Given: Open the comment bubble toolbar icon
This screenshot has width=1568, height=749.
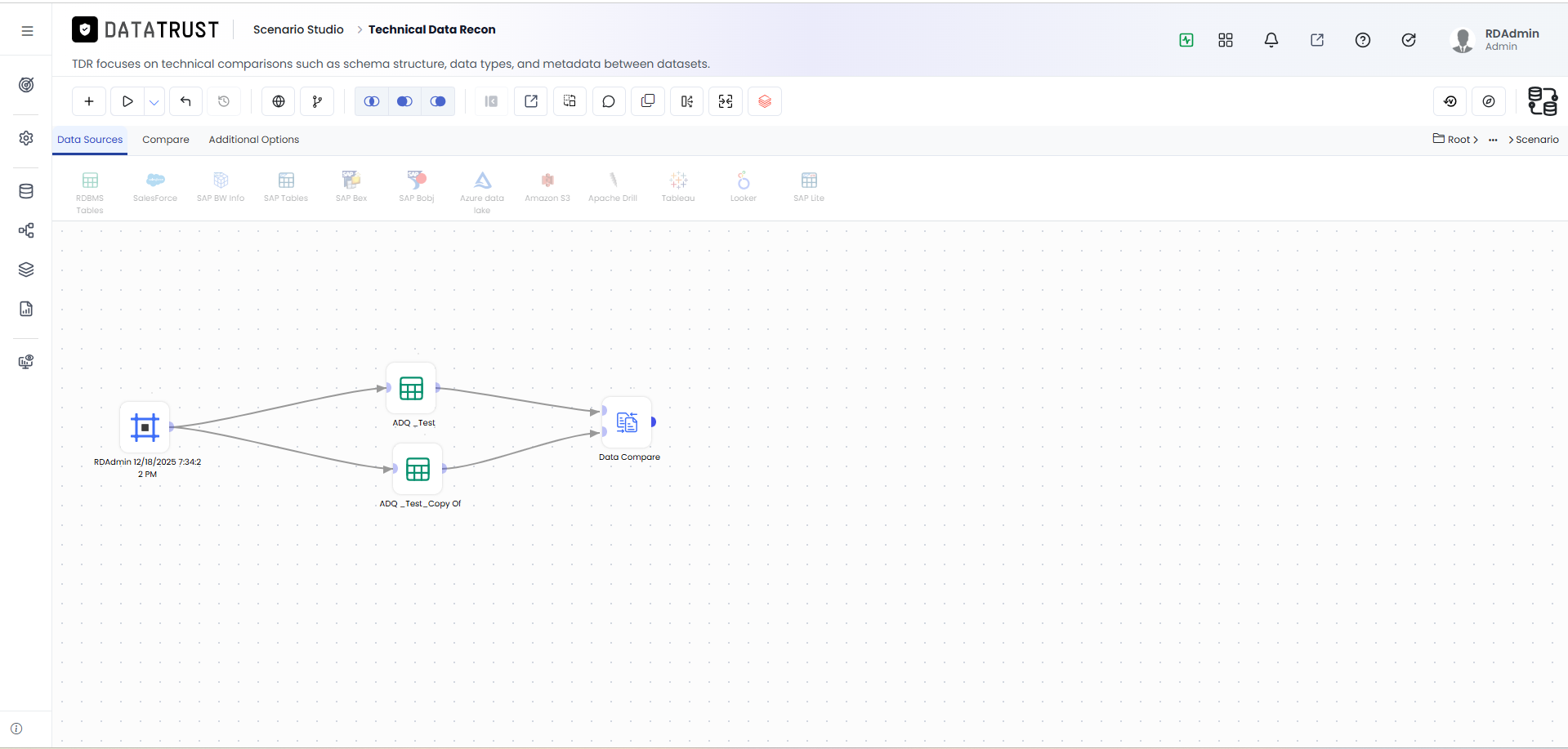Looking at the screenshot, I should [609, 101].
